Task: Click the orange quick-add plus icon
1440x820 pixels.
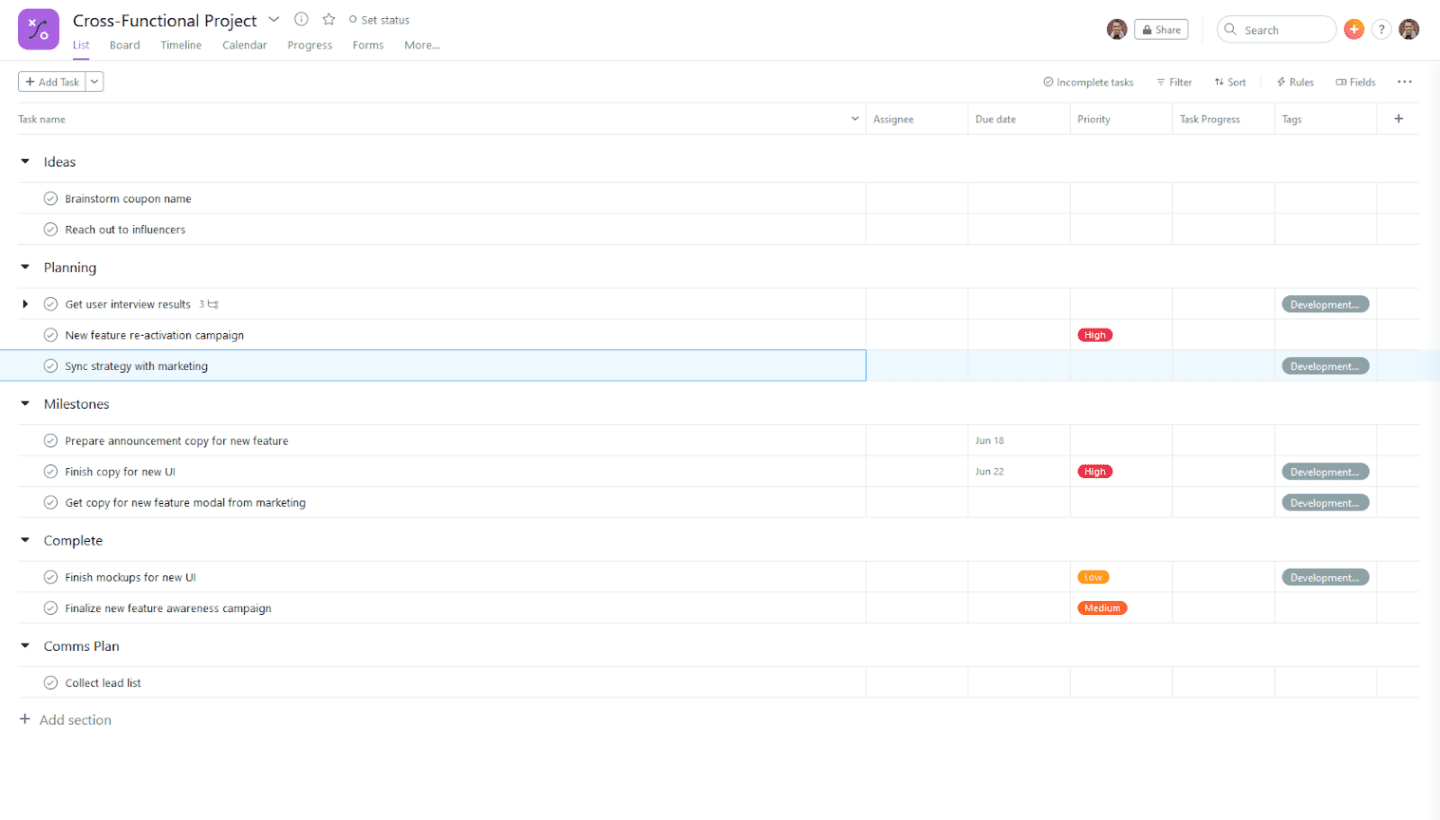Action: [1354, 30]
